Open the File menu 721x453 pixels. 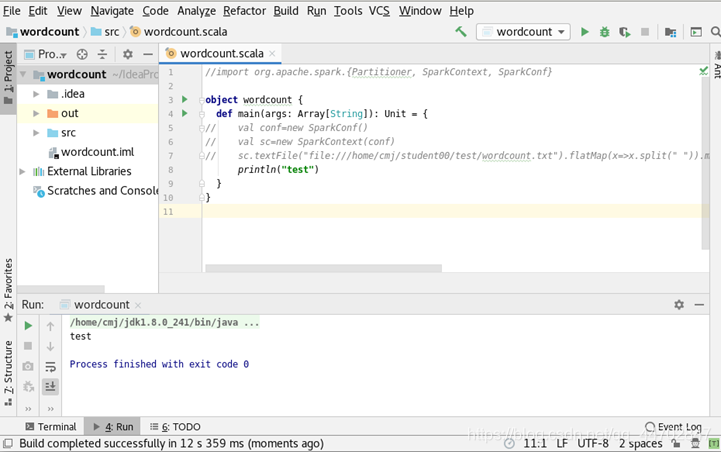[x=11, y=11]
